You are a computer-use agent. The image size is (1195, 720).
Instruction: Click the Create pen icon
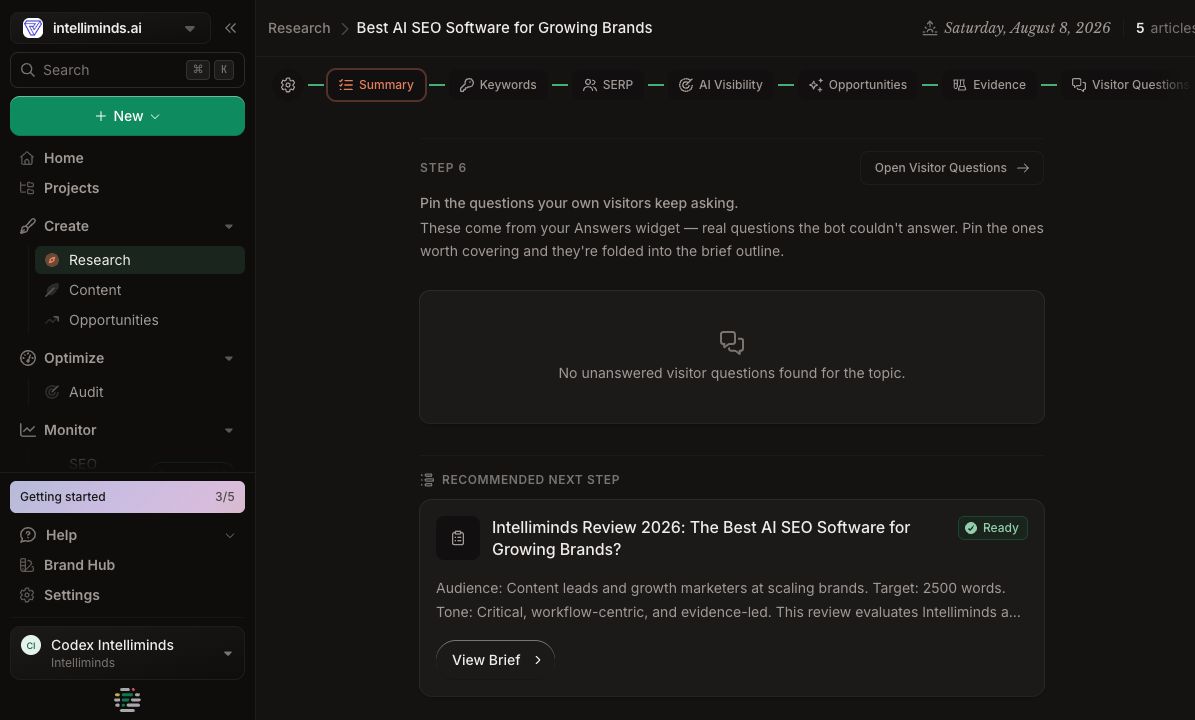[x=27, y=226]
